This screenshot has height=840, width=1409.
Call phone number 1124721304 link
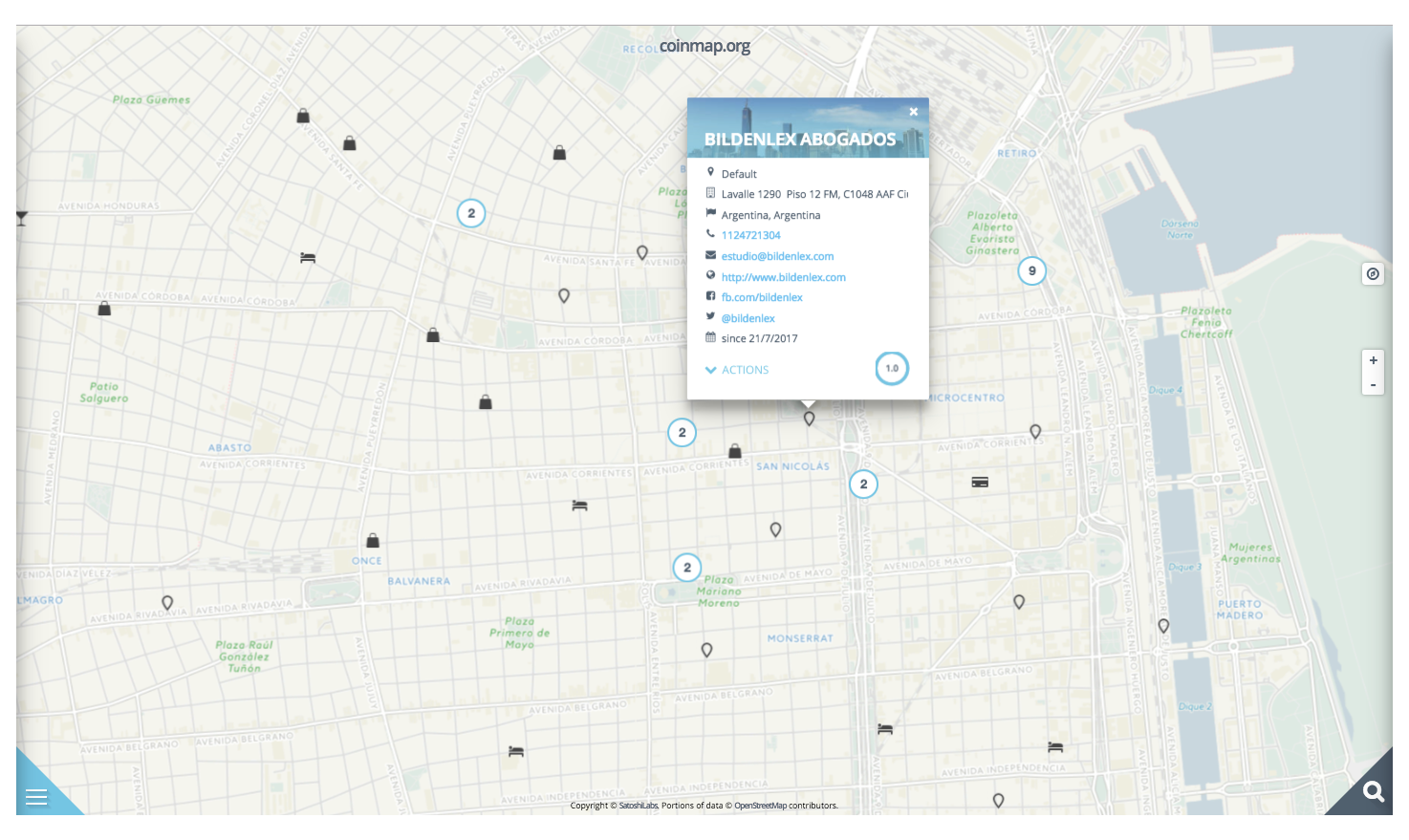click(750, 235)
